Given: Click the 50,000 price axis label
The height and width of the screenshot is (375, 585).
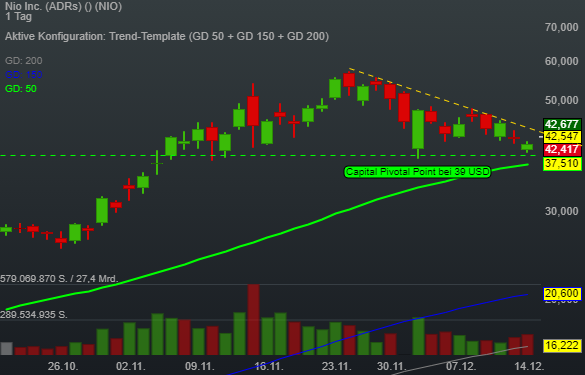Looking at the screenshot, I should point(561,100).
